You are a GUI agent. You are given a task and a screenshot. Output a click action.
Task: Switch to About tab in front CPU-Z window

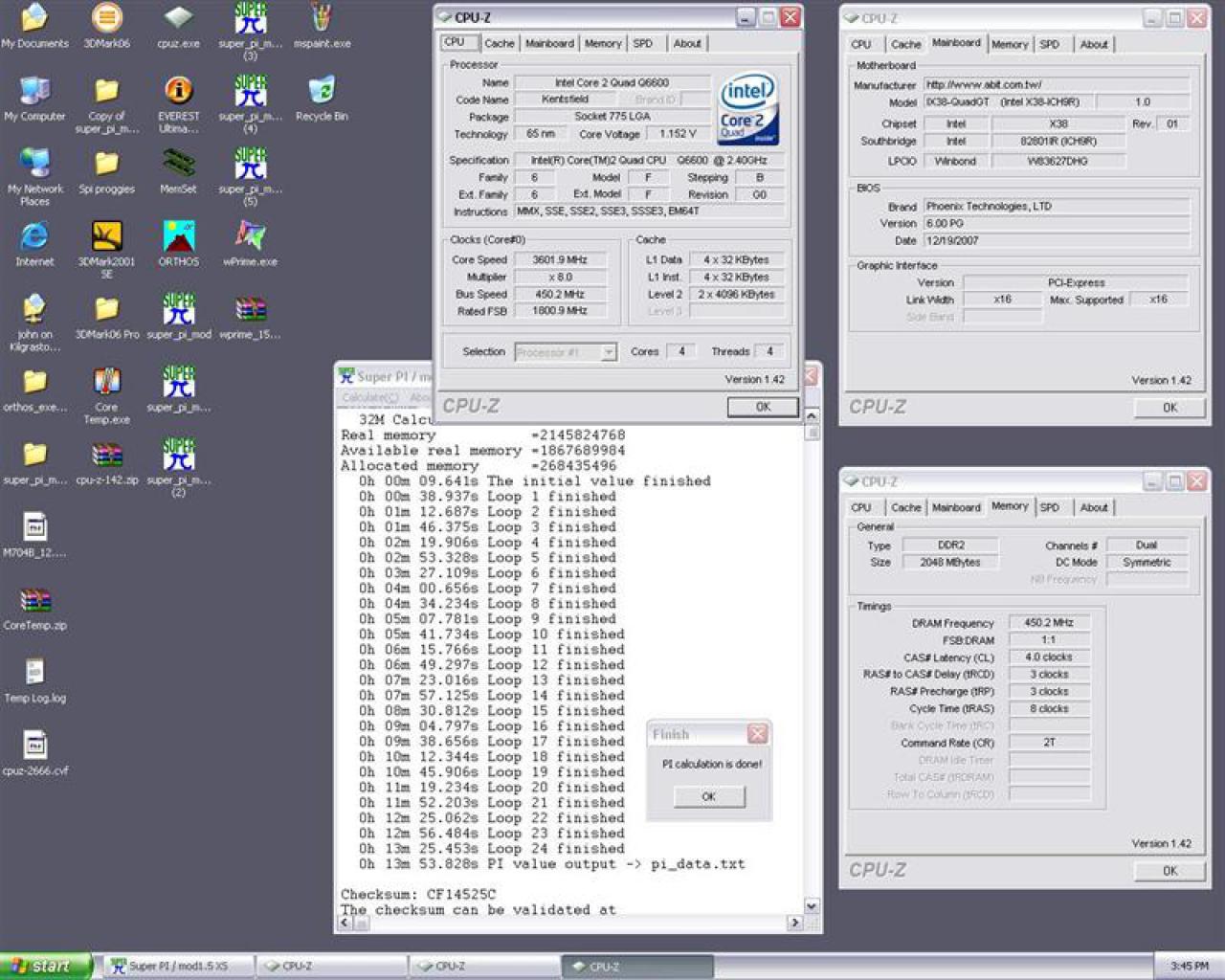[687, 43]
